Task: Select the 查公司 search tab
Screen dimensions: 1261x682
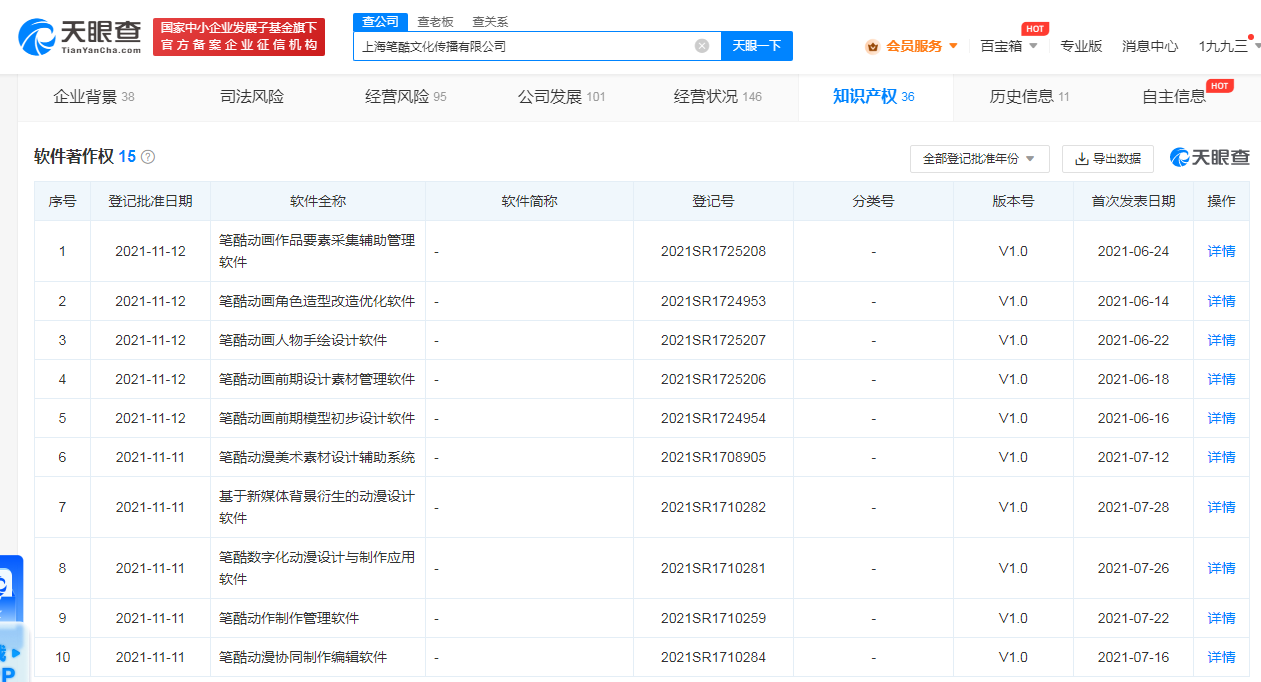Action: point(380,21)
